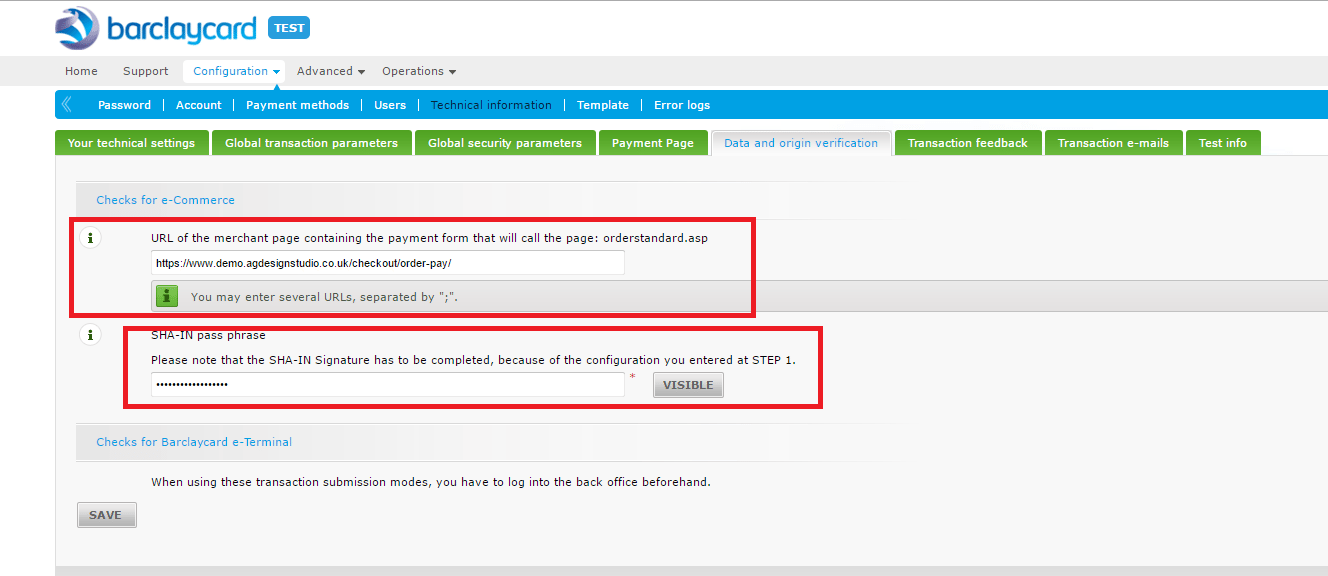1328x576 pixels.
Task: Click the merchant page URL input field
Action: (x=388, y=263)
